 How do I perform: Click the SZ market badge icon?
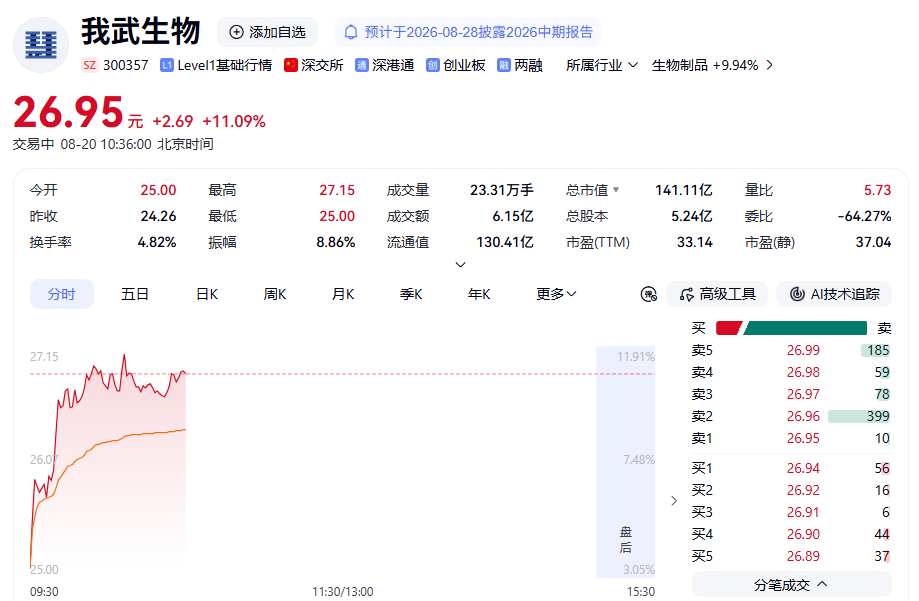click(x=90, y=65)
